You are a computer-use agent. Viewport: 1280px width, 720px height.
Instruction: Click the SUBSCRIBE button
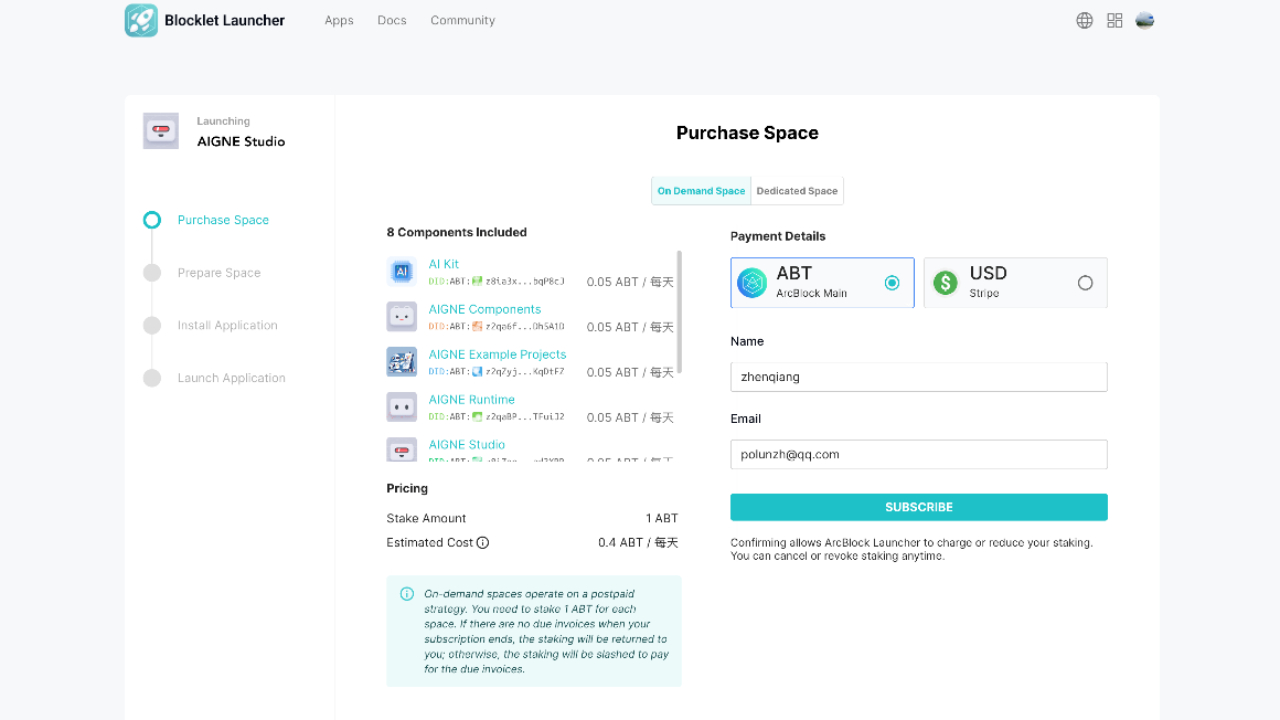(918, 507)
